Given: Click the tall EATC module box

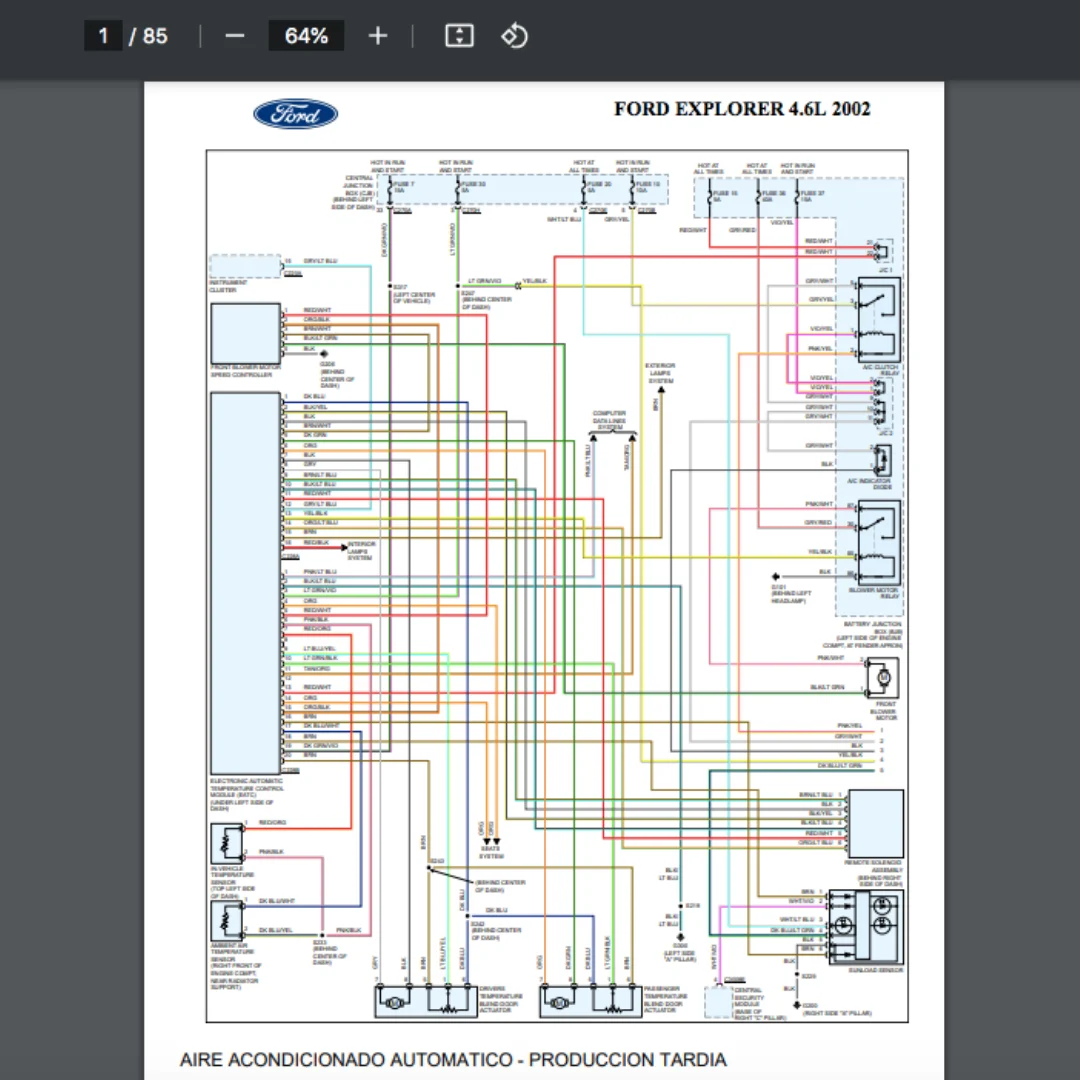Looking at the screenshot, I should tap(245, 583).
